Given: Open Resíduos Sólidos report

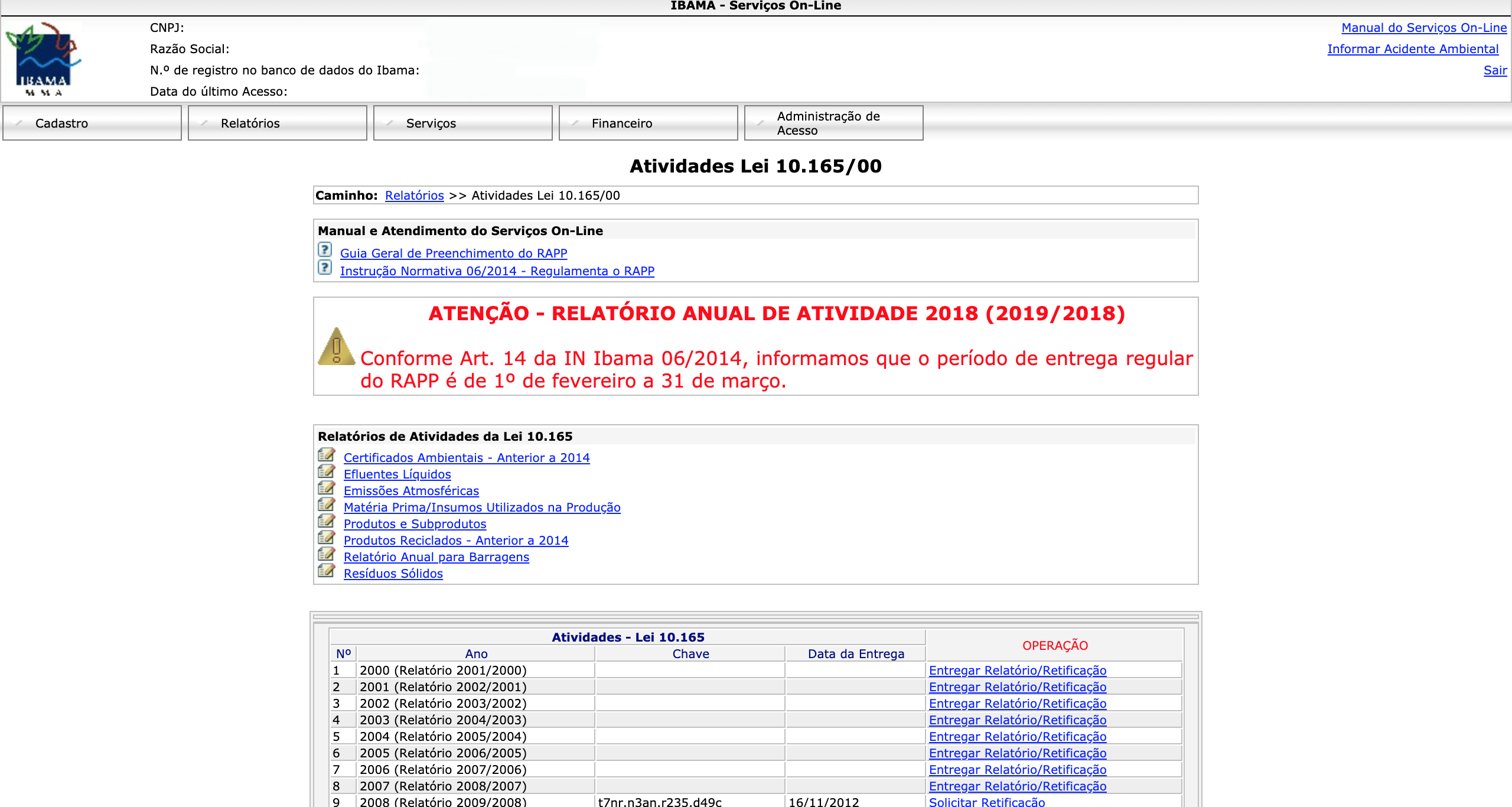Looking at the screenshot, I should 393,574.
